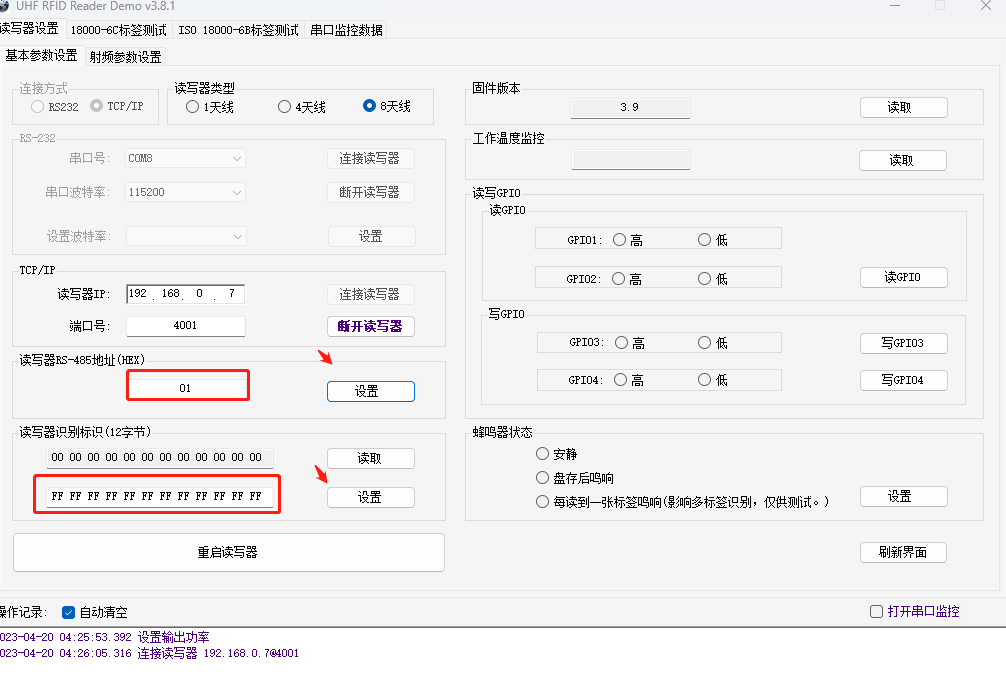Click the 设置输出功率 log entry

[x=105, y=637]
